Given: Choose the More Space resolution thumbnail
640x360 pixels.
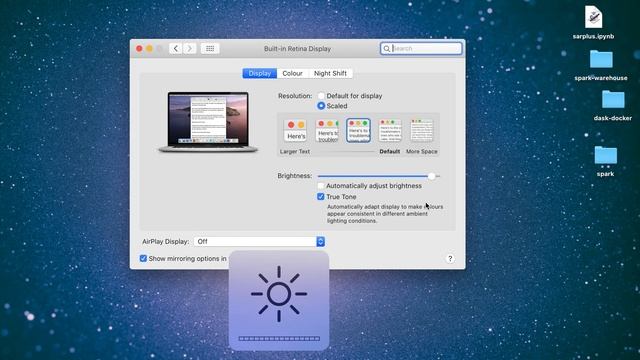Looking at the screenshot, I should [x=422, y=131].
